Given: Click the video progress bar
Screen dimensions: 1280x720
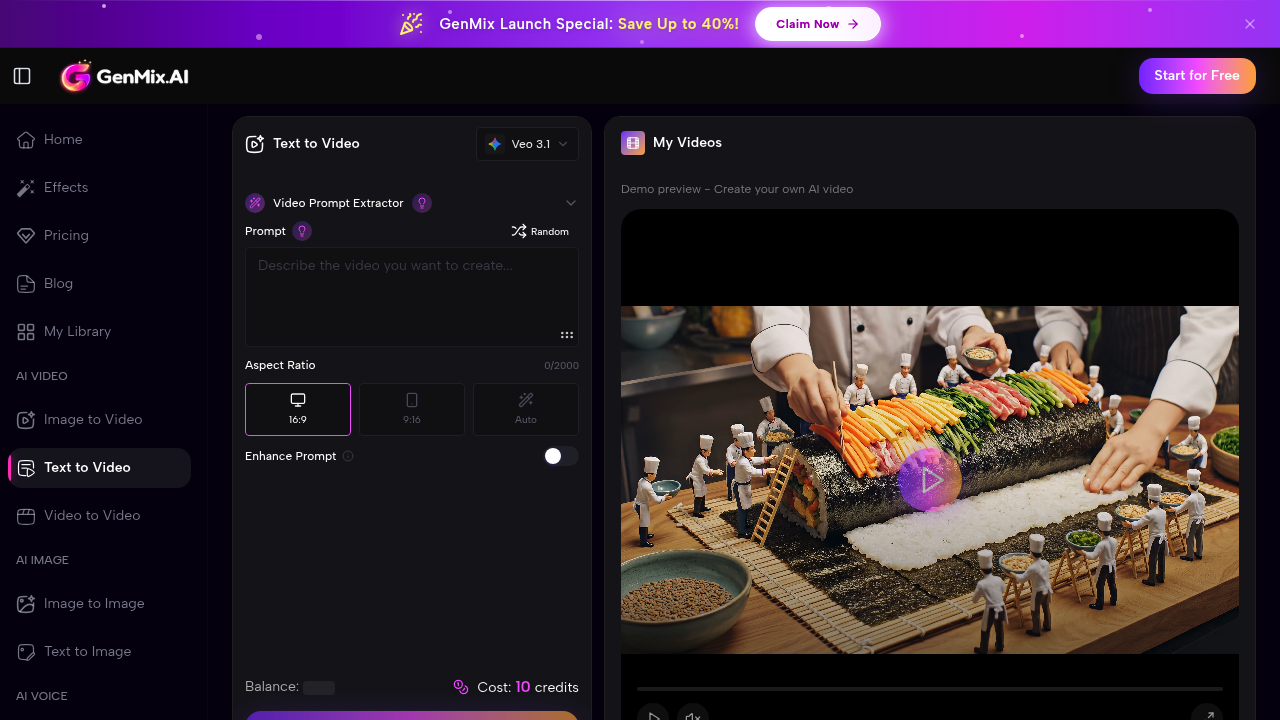Looking at the screenshot, I should (929, 687).
